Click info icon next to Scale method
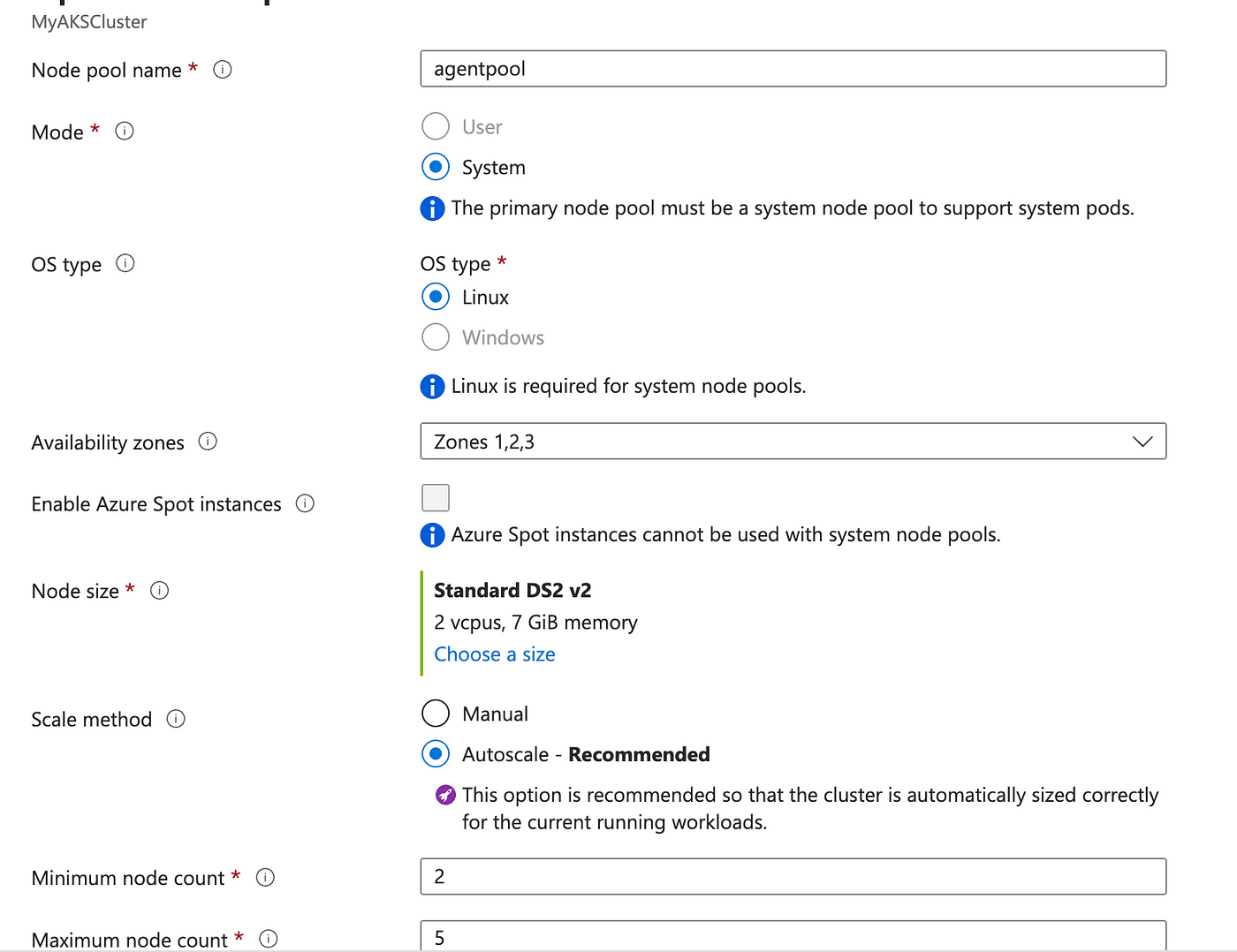This screenshot has width=1237, height=952. point(176,719)
